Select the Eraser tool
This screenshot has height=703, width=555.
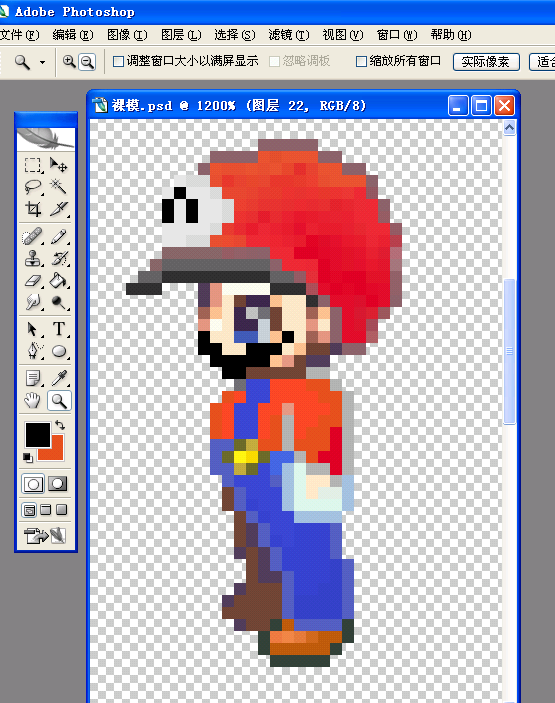[33, 281]
